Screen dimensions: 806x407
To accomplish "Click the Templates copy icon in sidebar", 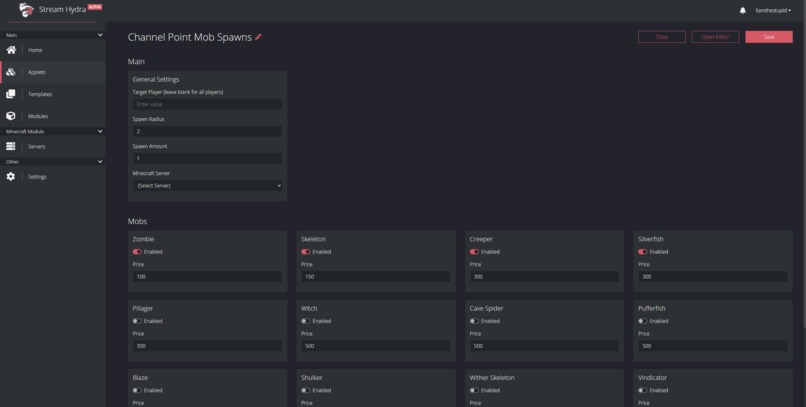I will tap(11, 94).
